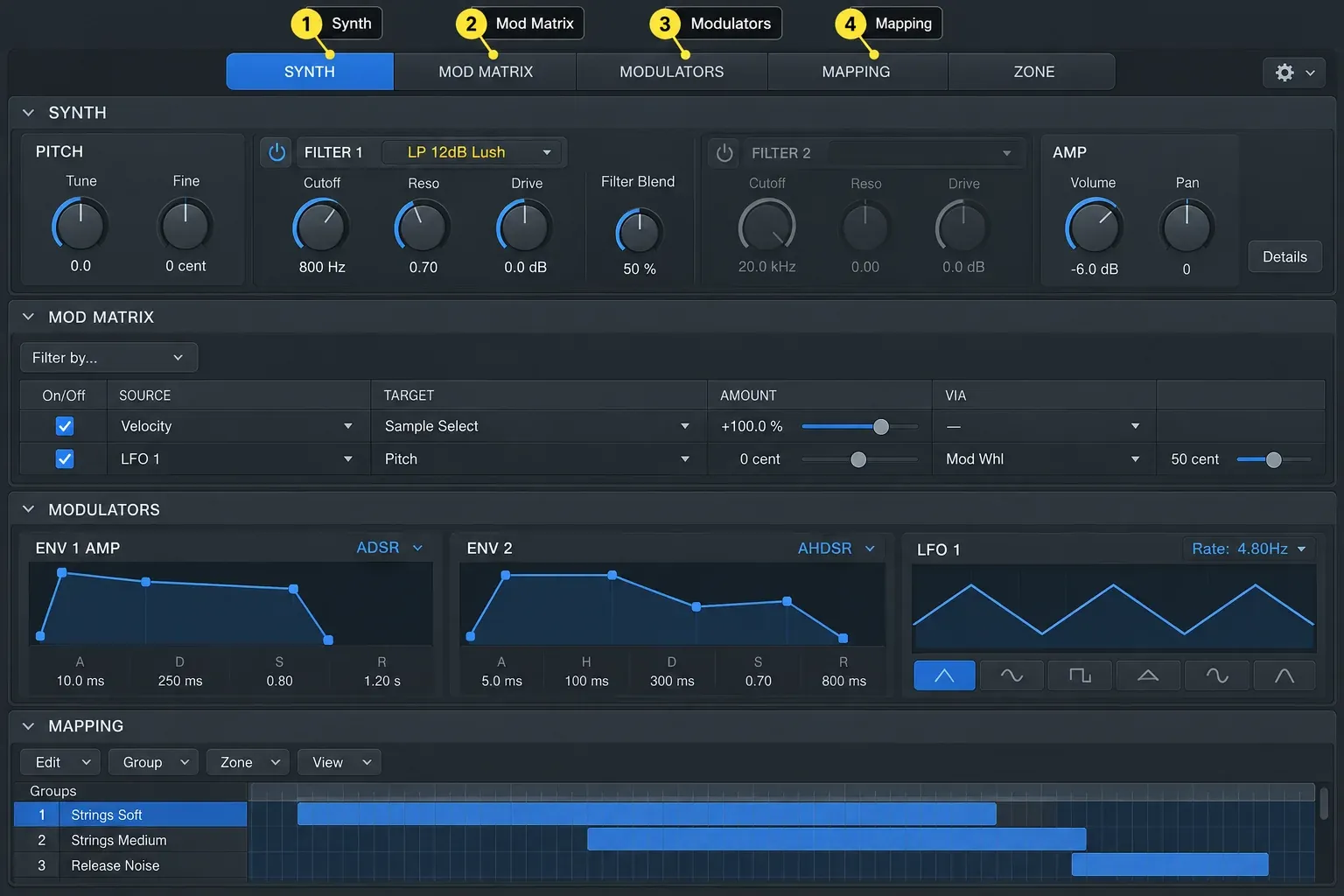Screen dimensions: 1344x896
Task: Uncheck the LFO 1 modulation row checkbox
Action: pyautogui.click(x=65, y=458)
